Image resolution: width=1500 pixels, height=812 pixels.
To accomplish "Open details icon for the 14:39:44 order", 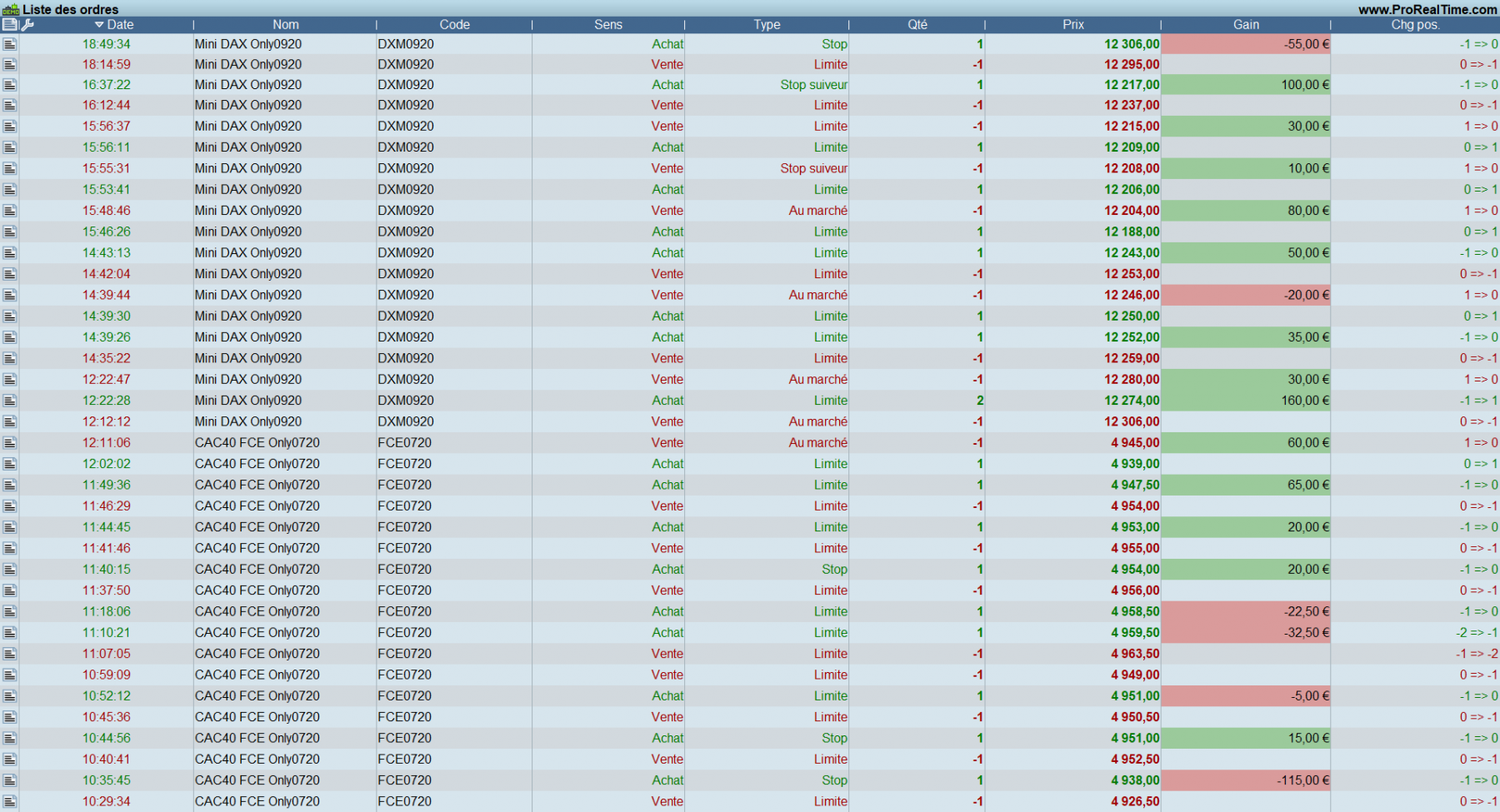I will (x=10, y=295).
